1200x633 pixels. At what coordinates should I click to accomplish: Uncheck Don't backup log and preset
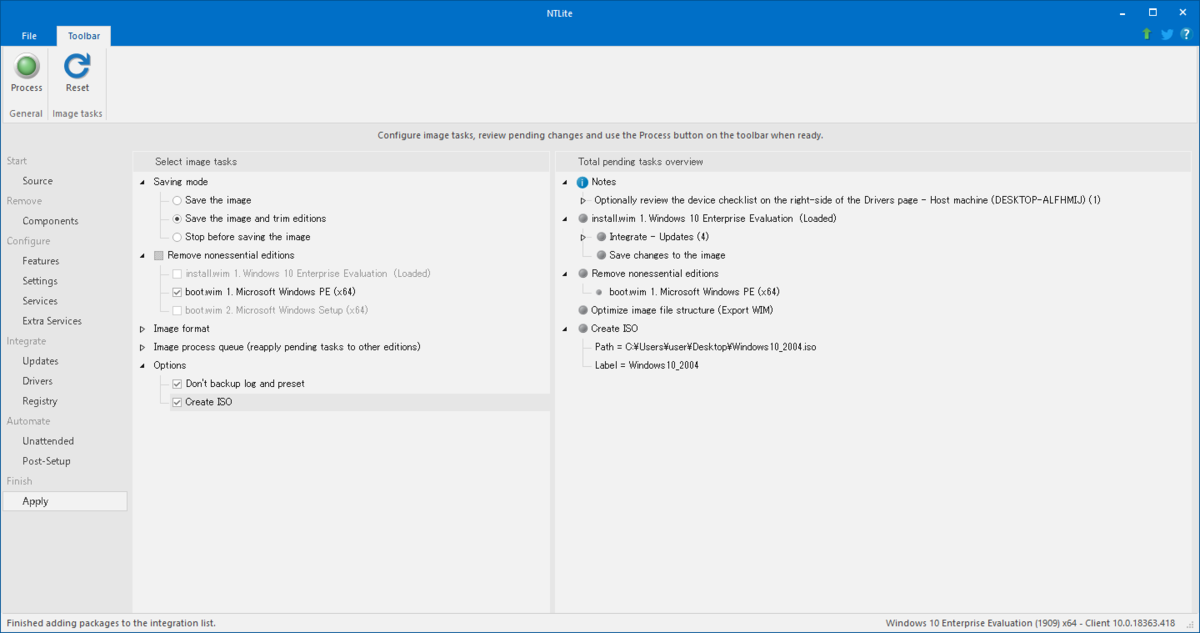click(x=177, y=383)
